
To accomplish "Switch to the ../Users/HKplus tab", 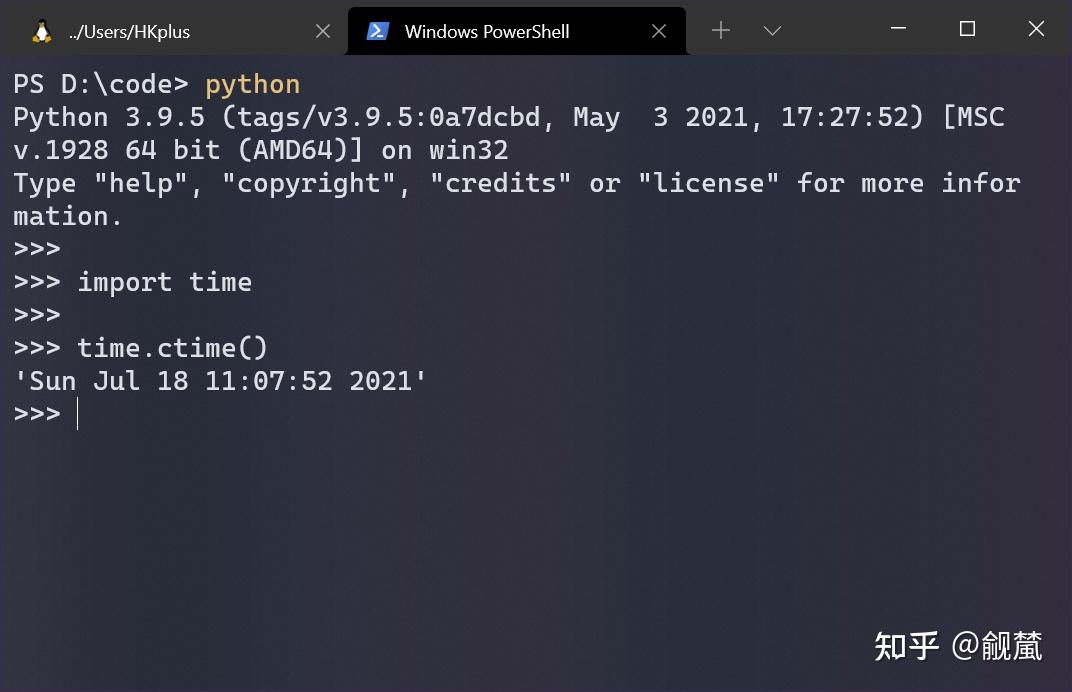I will coord(170,31).
